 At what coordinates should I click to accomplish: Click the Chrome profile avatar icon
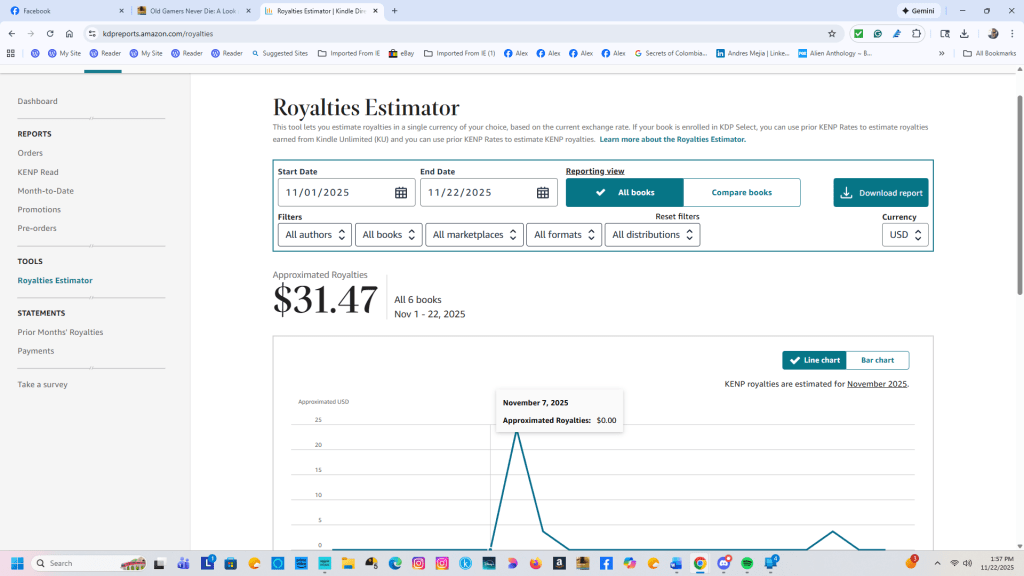[x=993, y=32]
